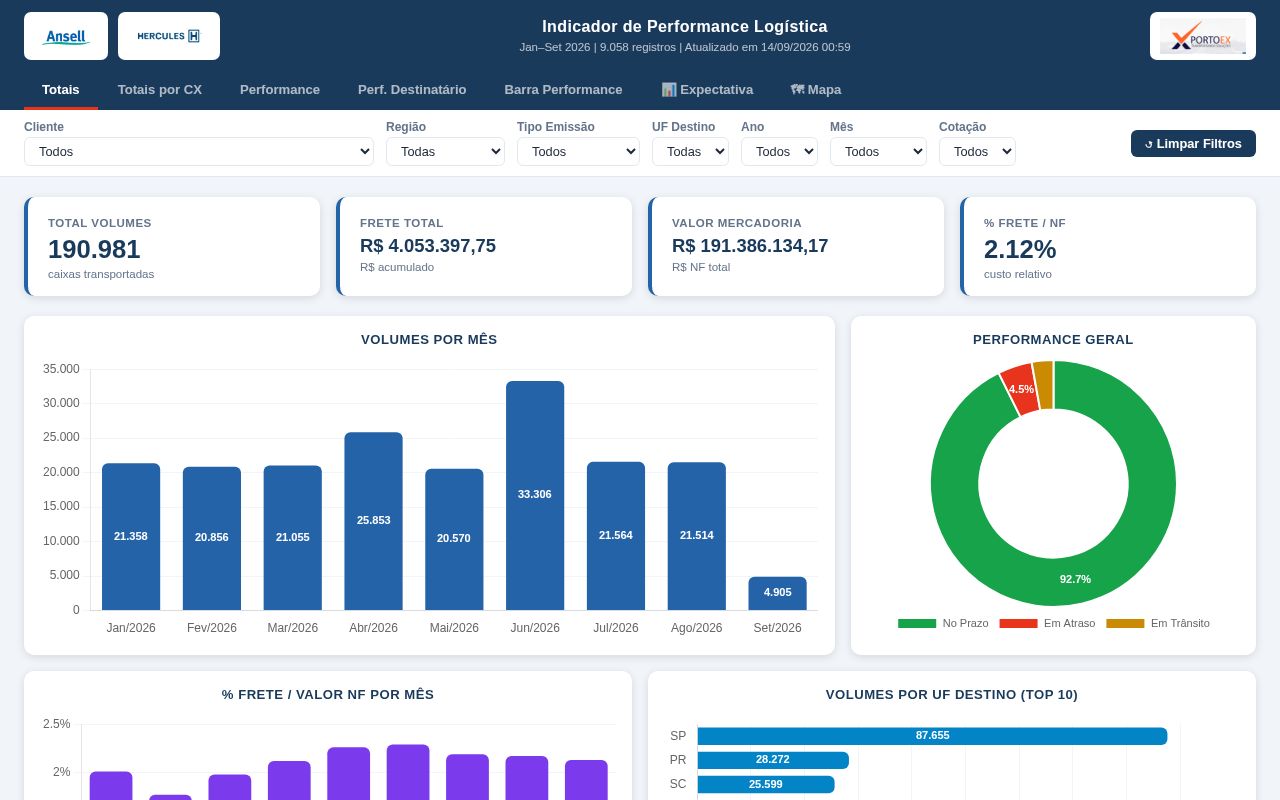The height and width of the screenshot is (800, 1280).
Task: Select the Barra Performance tab
Action: coord(563,89)
